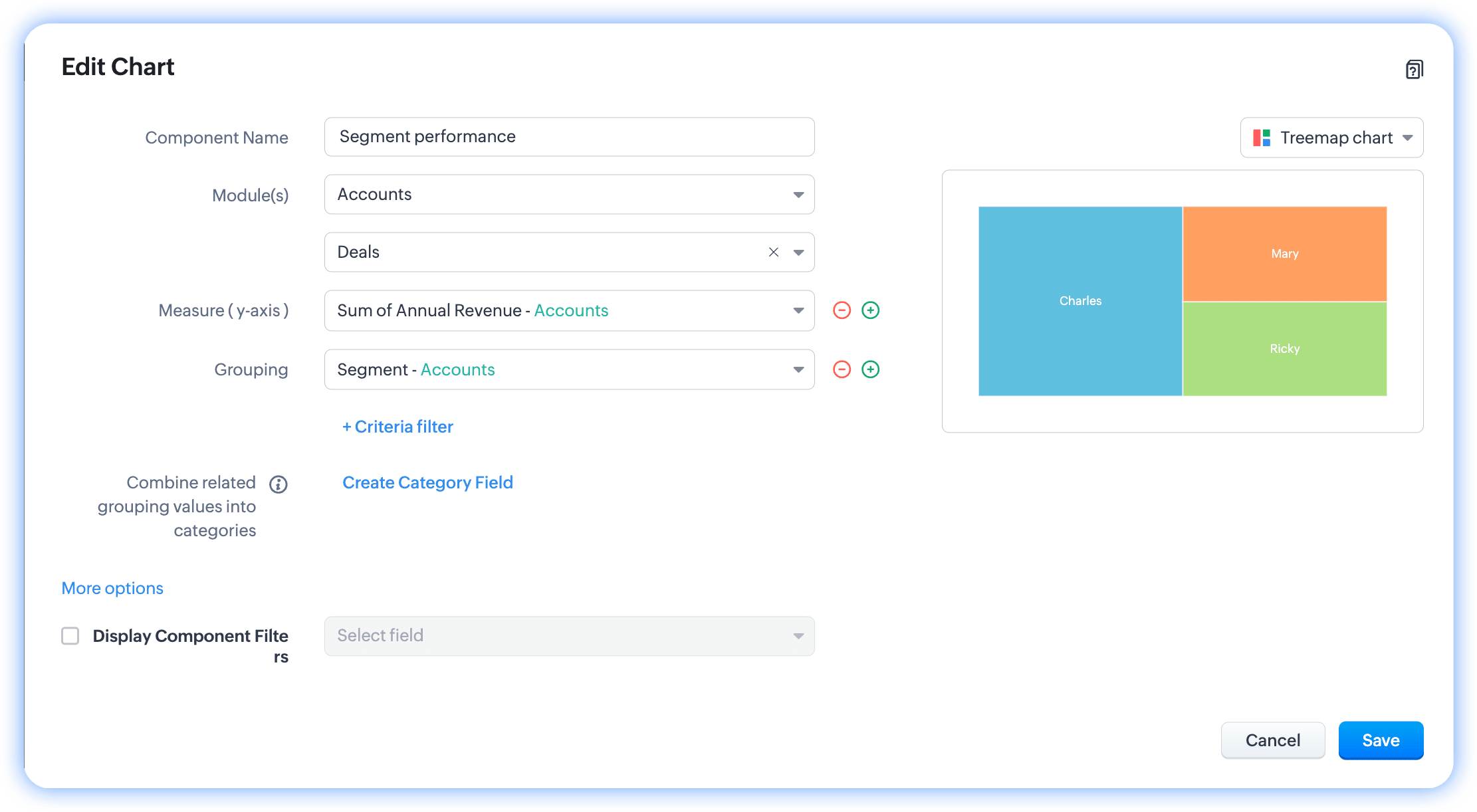
Task: Click Create Category Field link
Action: pos(427,482)
